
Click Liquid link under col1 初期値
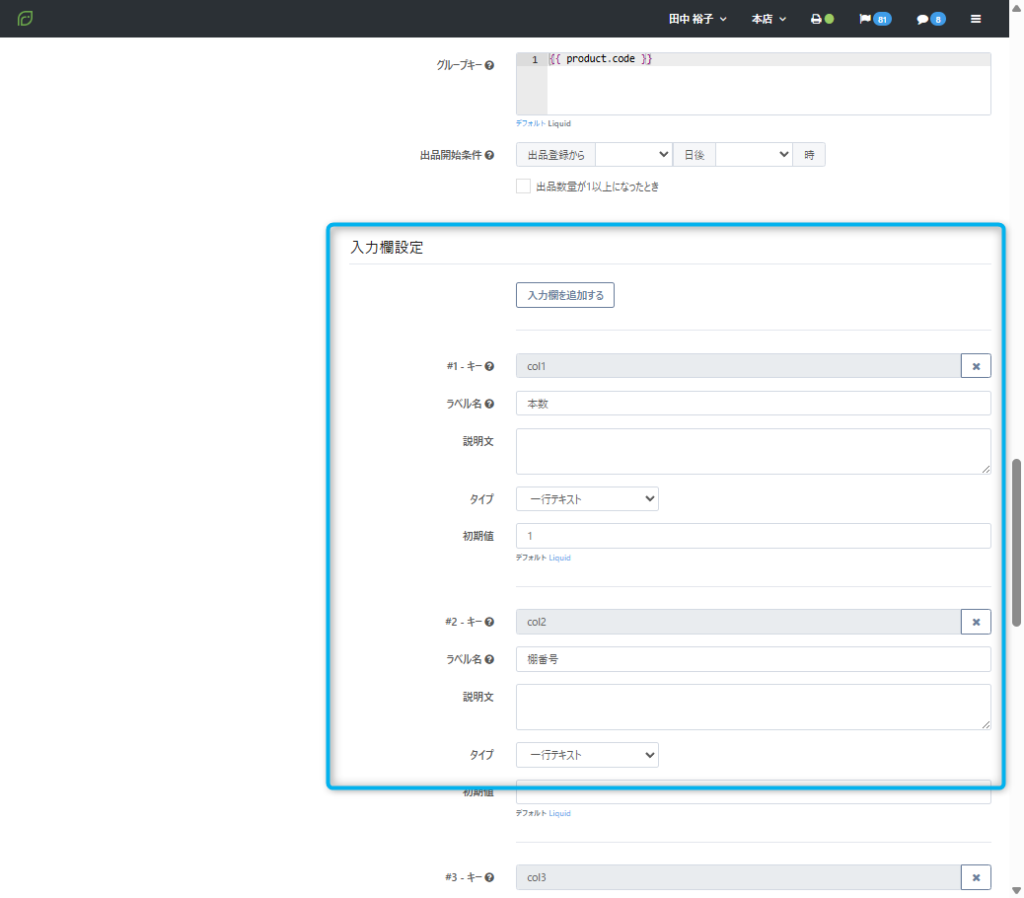pos(560,558)
